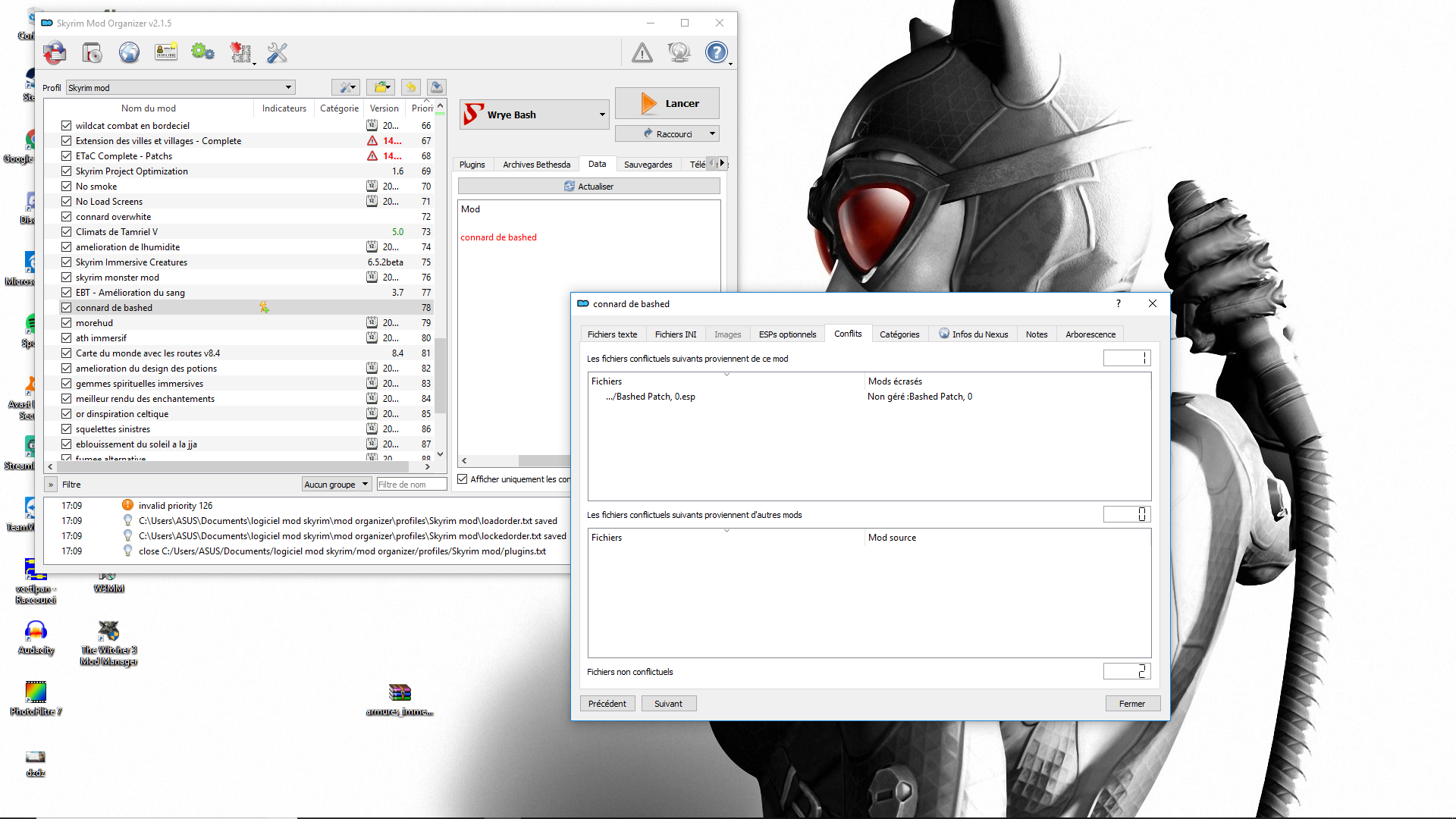Screen dimensions: 1456x819
Task: Click the tools puzzle icon
Action: [x=240, y=52]
